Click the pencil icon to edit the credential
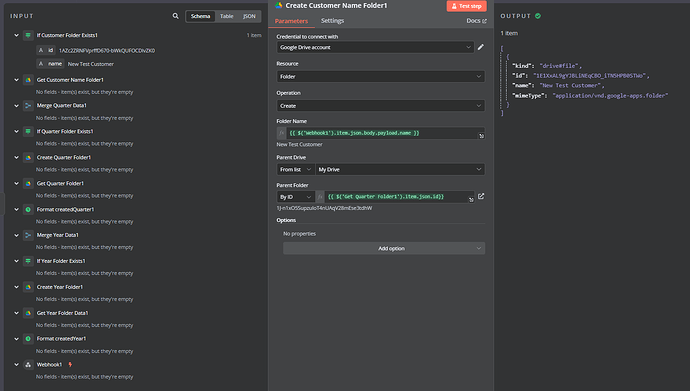Screen dimensions: 690x391 [x=481, y=47]
